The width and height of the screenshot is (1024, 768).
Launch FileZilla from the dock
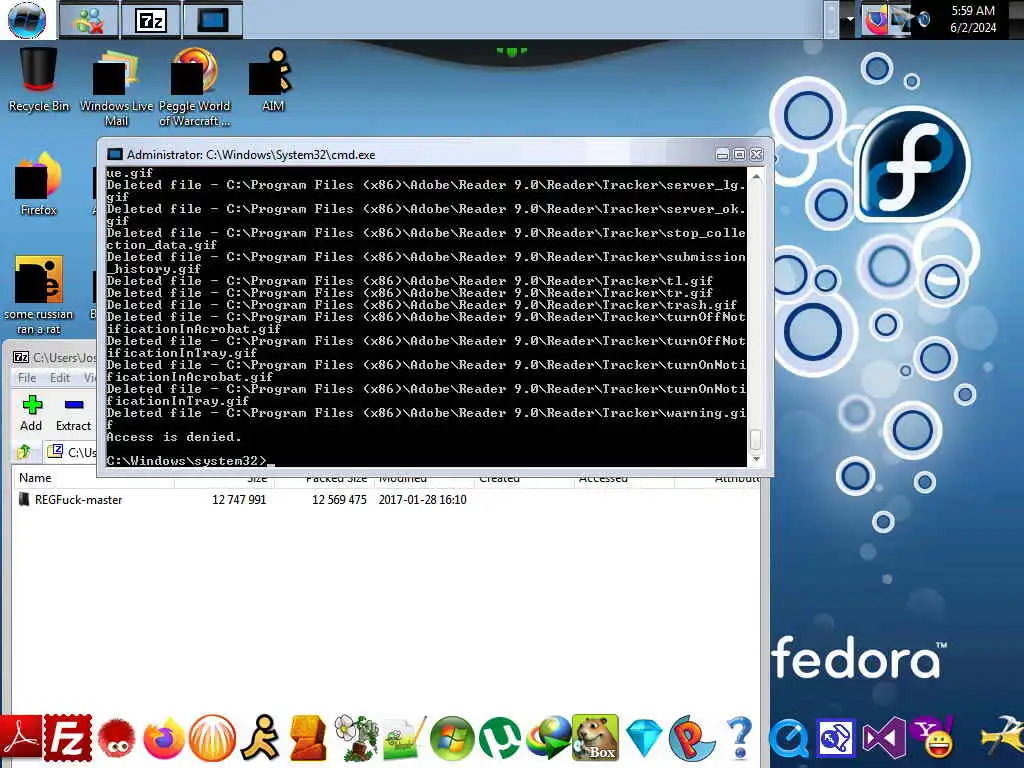pyautogui.click(x=68, y=738)
